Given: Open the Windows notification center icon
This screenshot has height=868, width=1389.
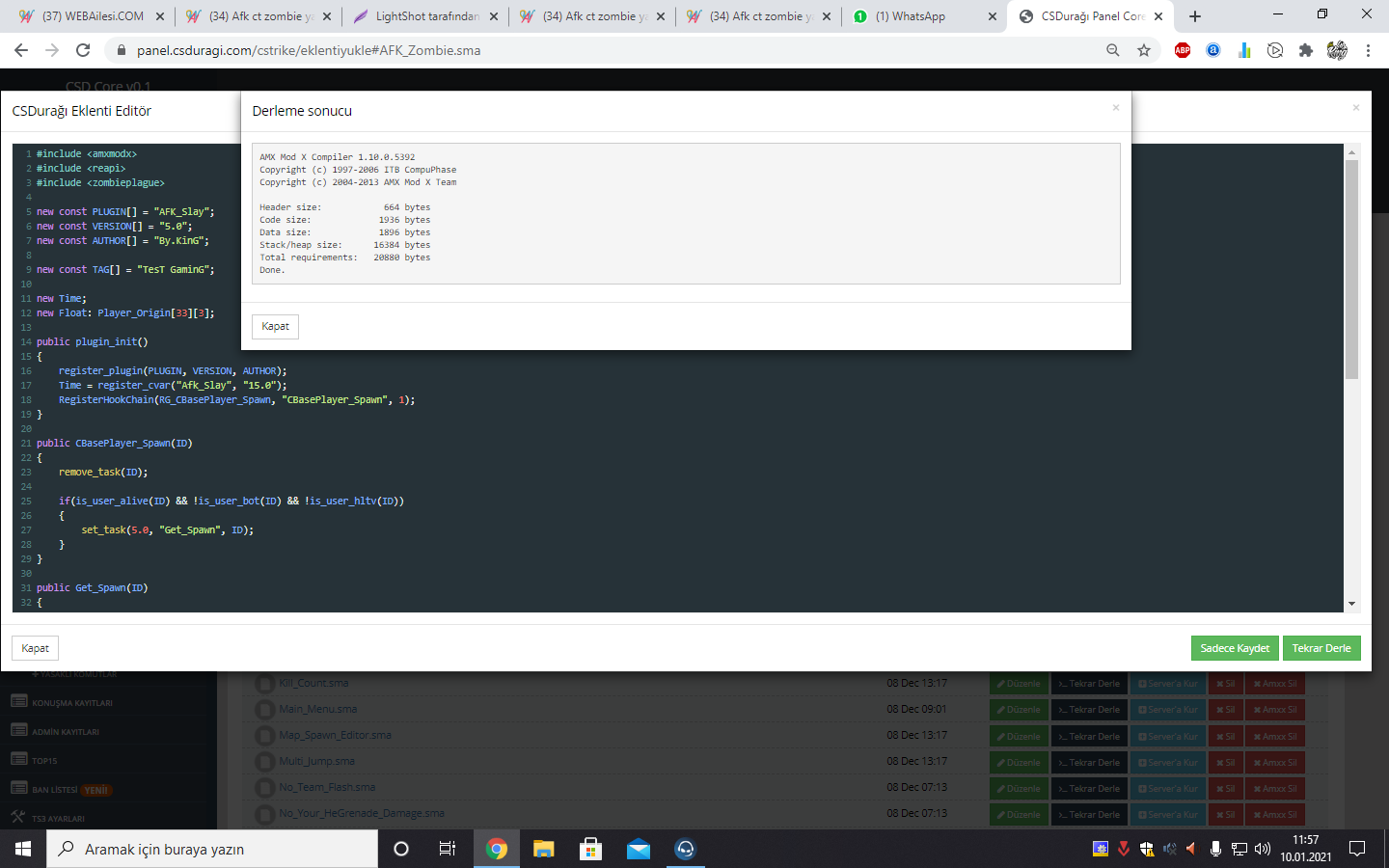Looking at the screenshot, I should pyautogui.click(x=1357, y=849).
